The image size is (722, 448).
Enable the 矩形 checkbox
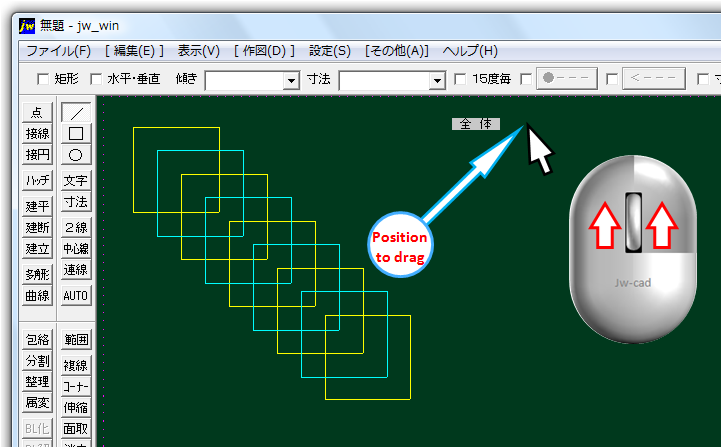tap(43, 79)
